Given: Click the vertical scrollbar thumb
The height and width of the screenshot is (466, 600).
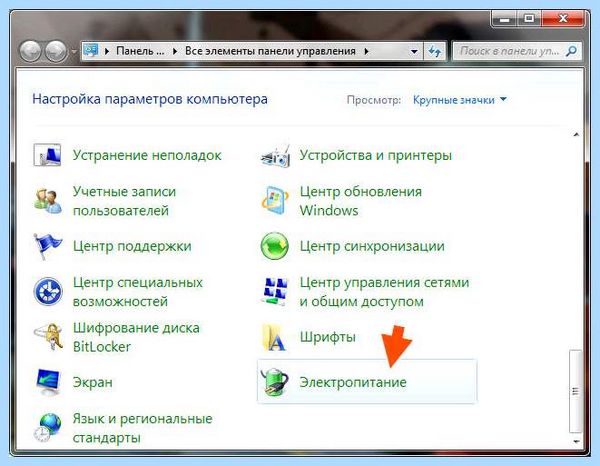Looking at the screenshot, I should [x=576, y=391].
